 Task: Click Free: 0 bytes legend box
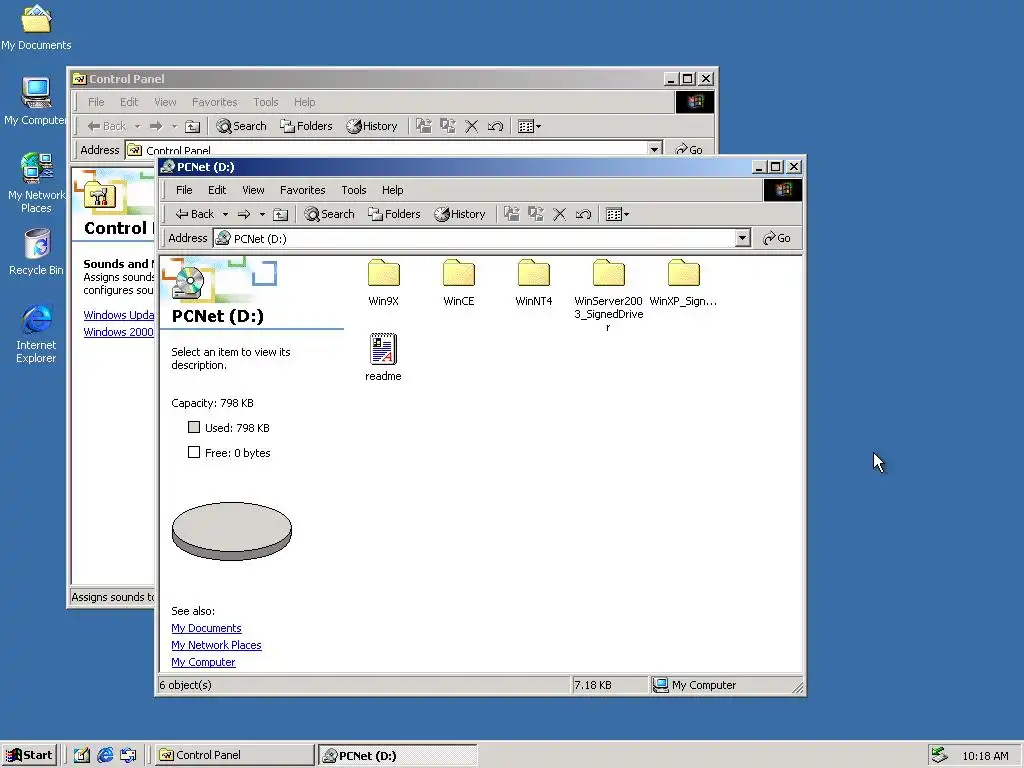click(194, 452)
